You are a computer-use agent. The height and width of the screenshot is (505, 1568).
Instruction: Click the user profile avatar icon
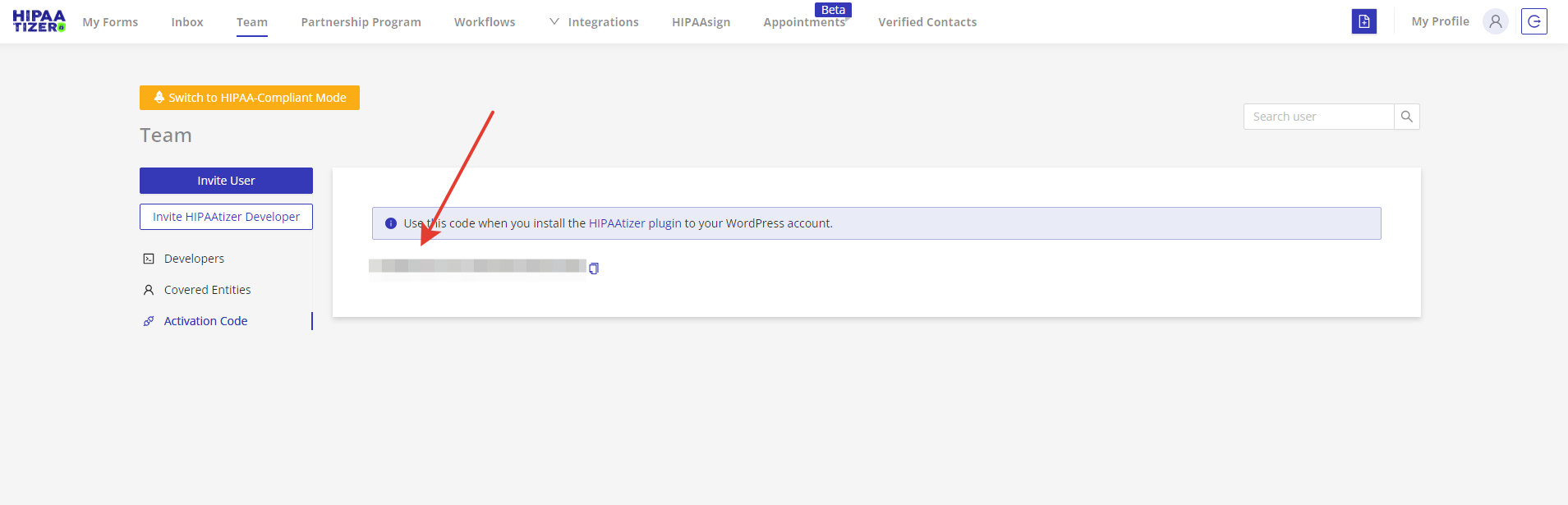(1495, 21)
